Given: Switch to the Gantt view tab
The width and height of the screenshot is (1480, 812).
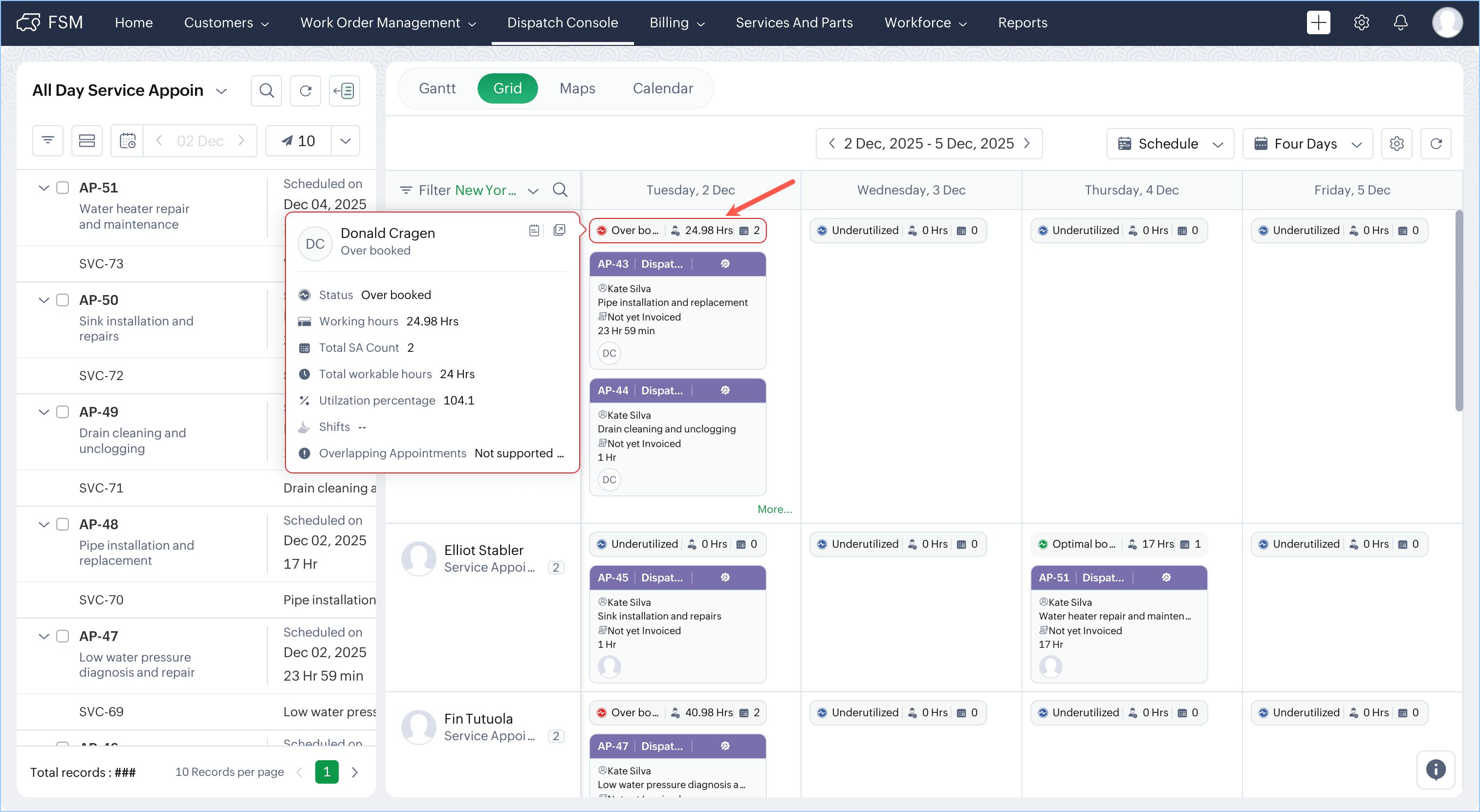Looking at the screenshot, I should [436, 88].
